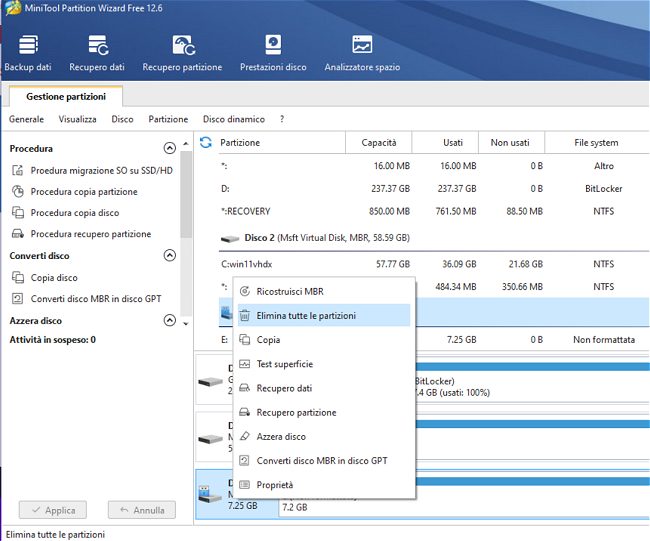
Task: Click the Azzera disco eraser icon
Action: [245, 436]
